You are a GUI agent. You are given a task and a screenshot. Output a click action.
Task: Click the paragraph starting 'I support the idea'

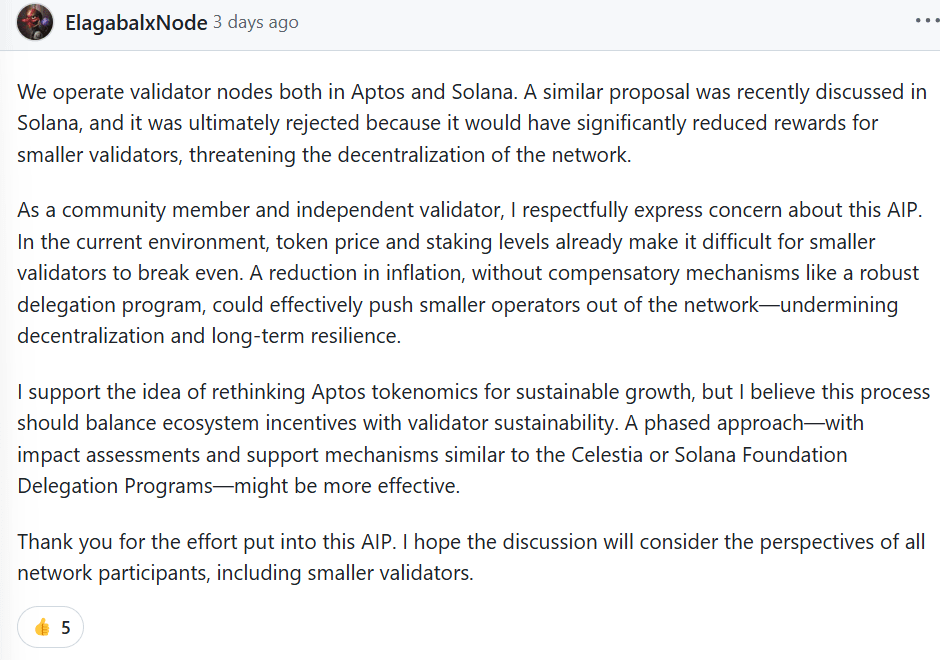(x=474, y=439)
